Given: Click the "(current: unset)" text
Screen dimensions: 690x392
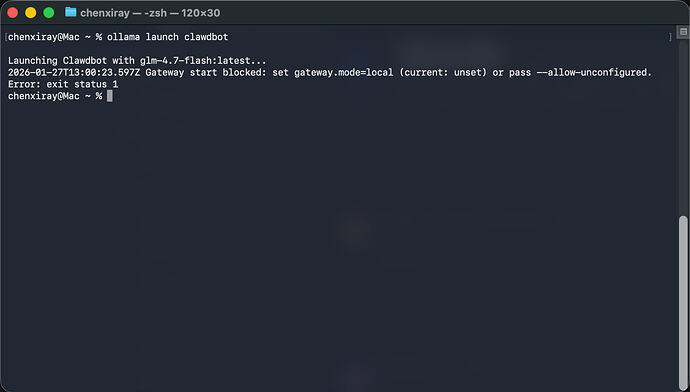Looking at the screenshot, I should click(443, 72).
